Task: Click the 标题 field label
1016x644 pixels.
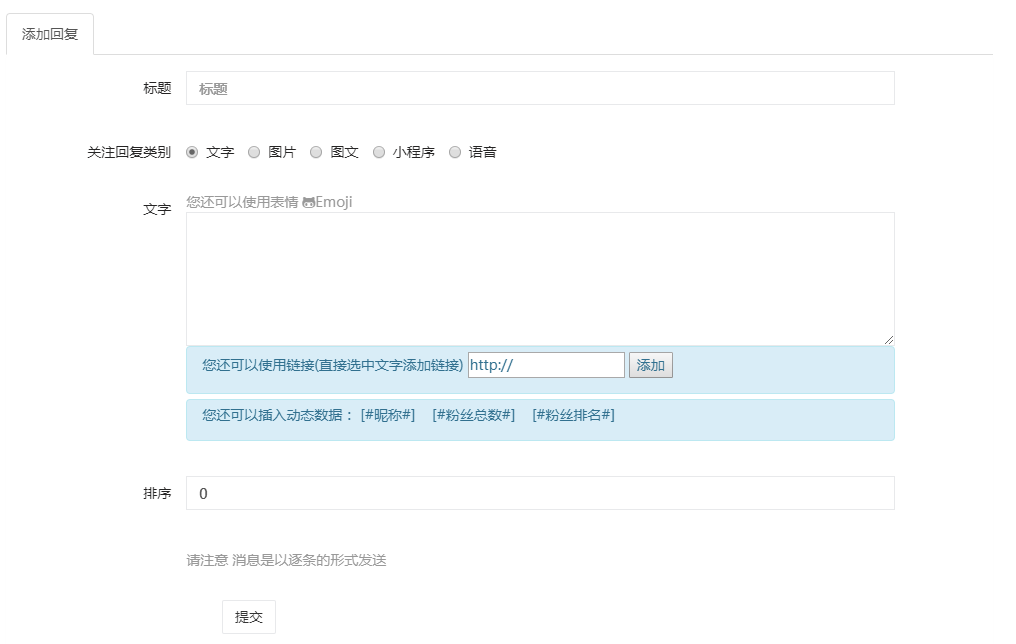Action: (x=157, y=88)
